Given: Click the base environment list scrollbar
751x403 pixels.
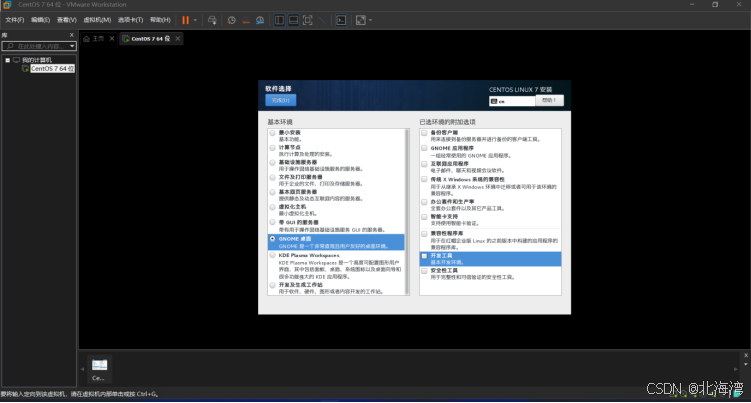Looking at the screenshot, I should point(407,211).
